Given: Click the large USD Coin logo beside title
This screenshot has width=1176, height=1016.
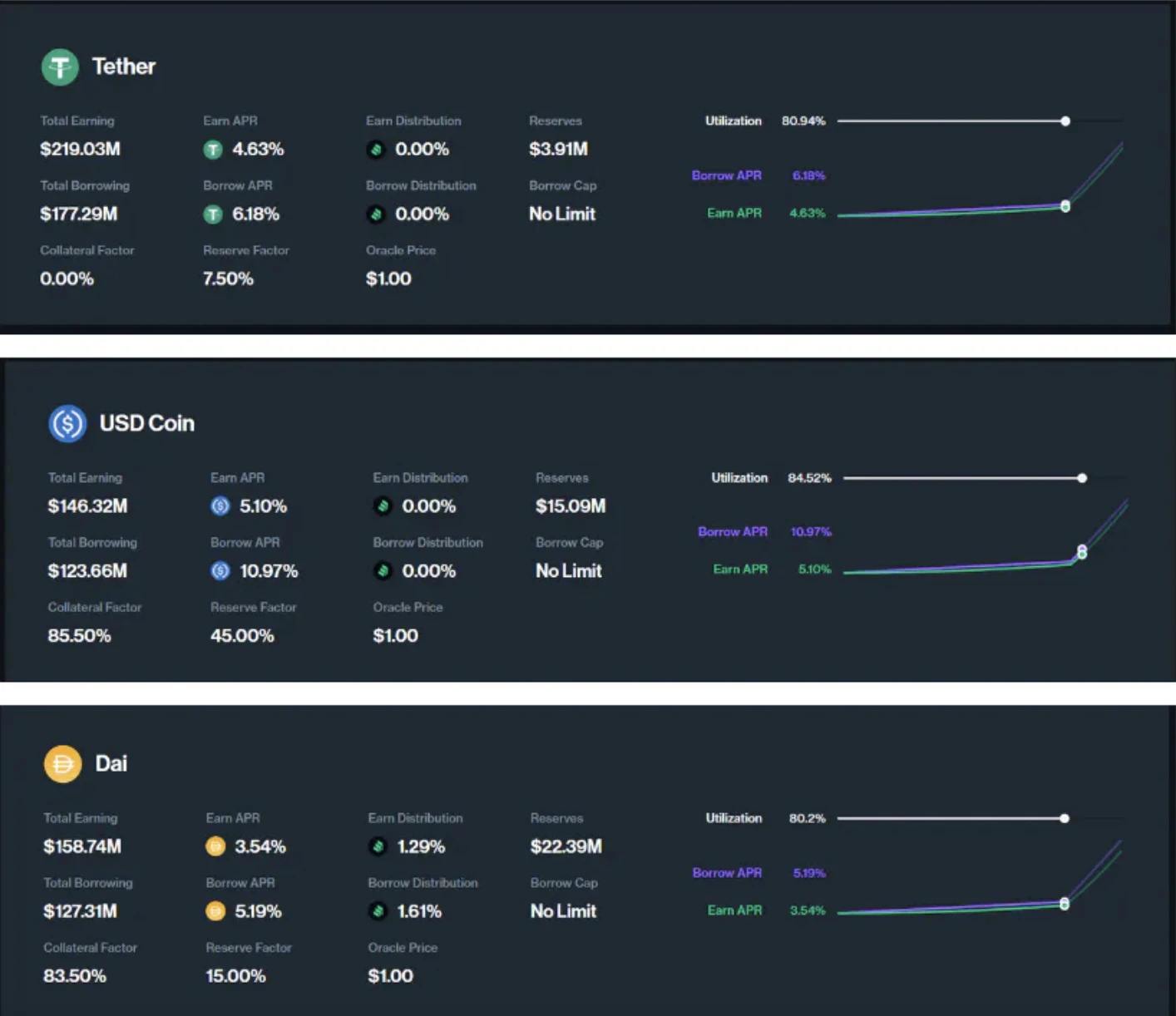Looking at the screenshot, I should (x=67, y=423).
